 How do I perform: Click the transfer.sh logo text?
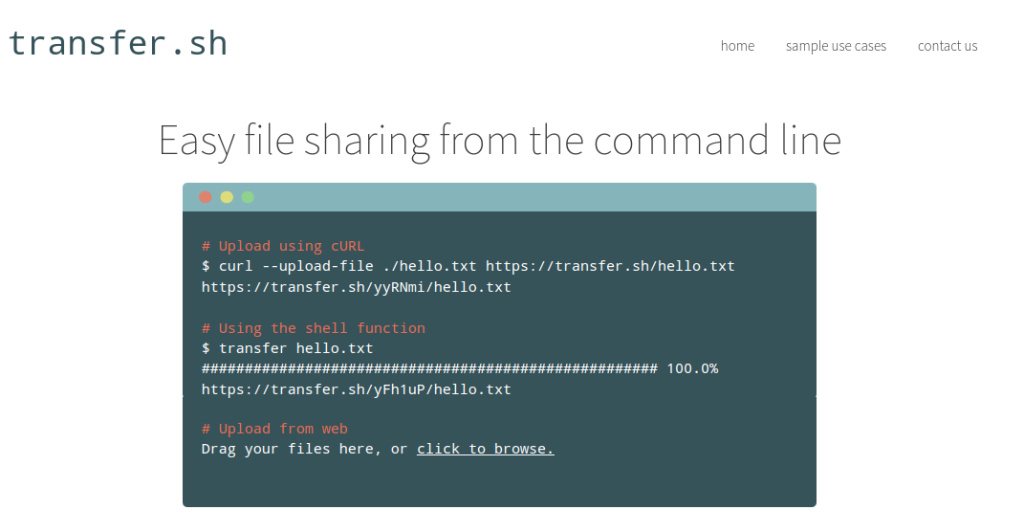[x=118, y=44]
